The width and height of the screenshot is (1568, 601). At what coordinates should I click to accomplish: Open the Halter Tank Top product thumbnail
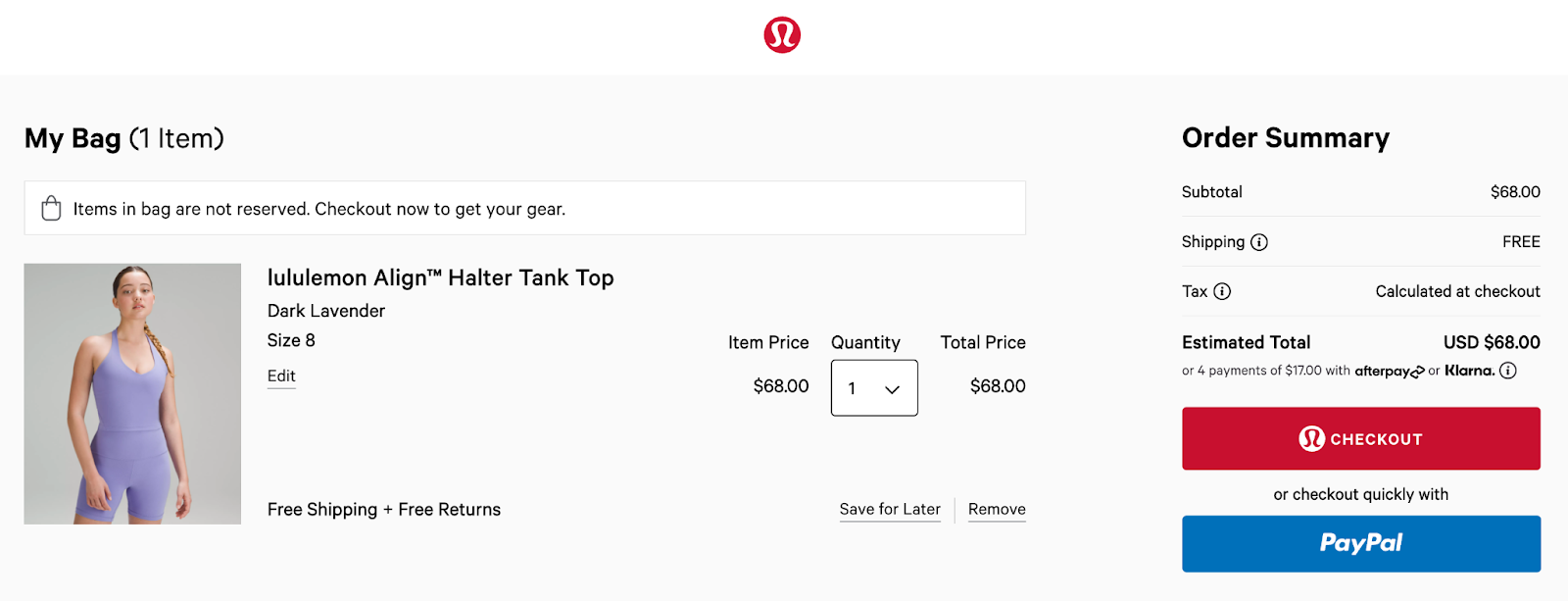coord(132,393)
